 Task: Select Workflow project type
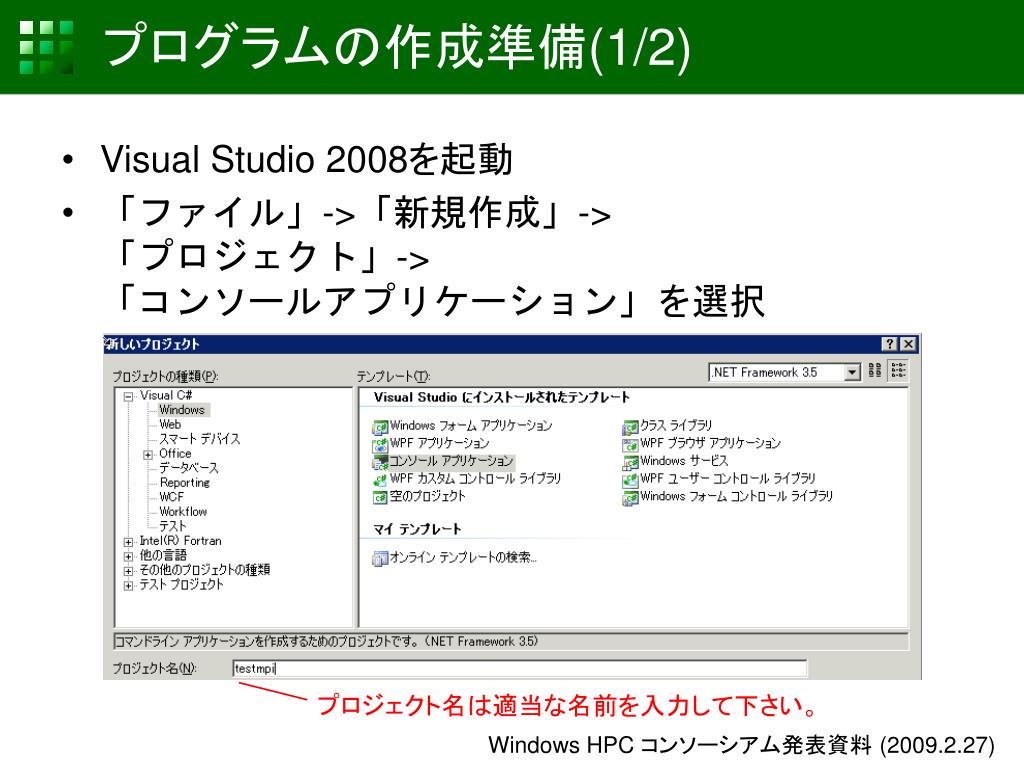click(183, 511)
